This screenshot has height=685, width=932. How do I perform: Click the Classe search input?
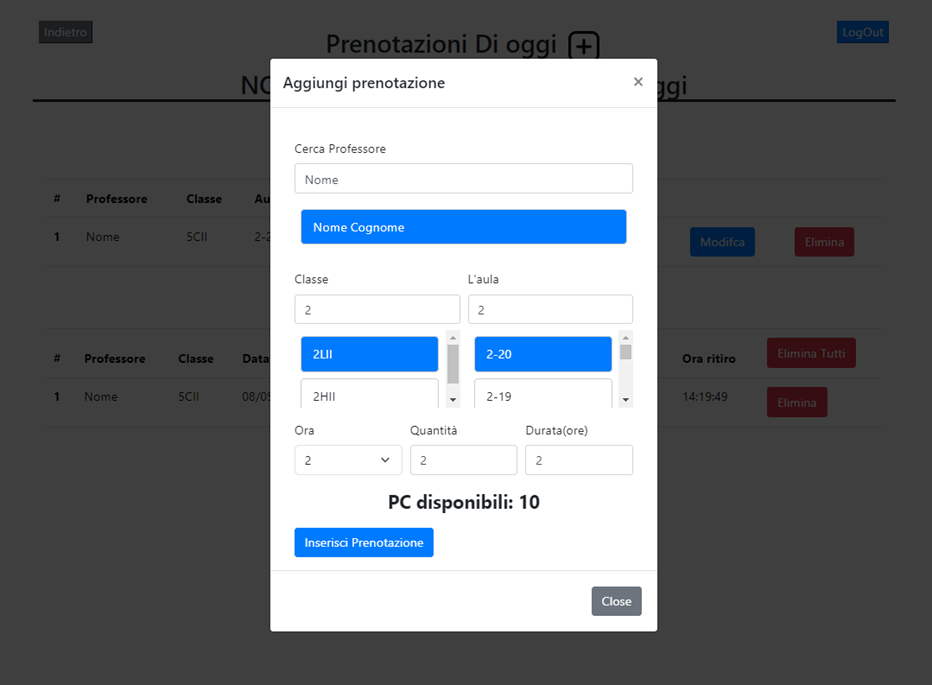pos(377,310)
